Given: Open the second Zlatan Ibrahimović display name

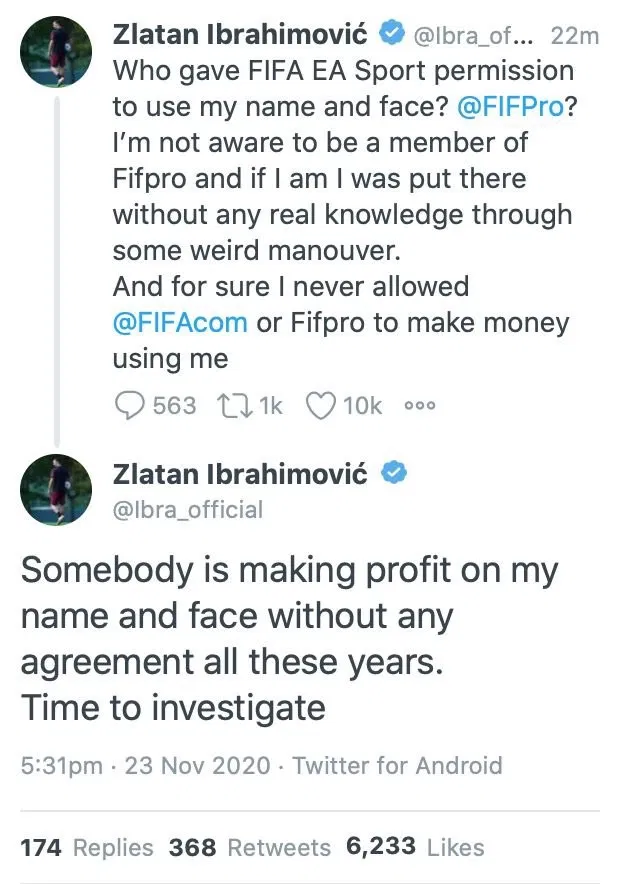Looking at the screenshot, I should click(240, 474).
